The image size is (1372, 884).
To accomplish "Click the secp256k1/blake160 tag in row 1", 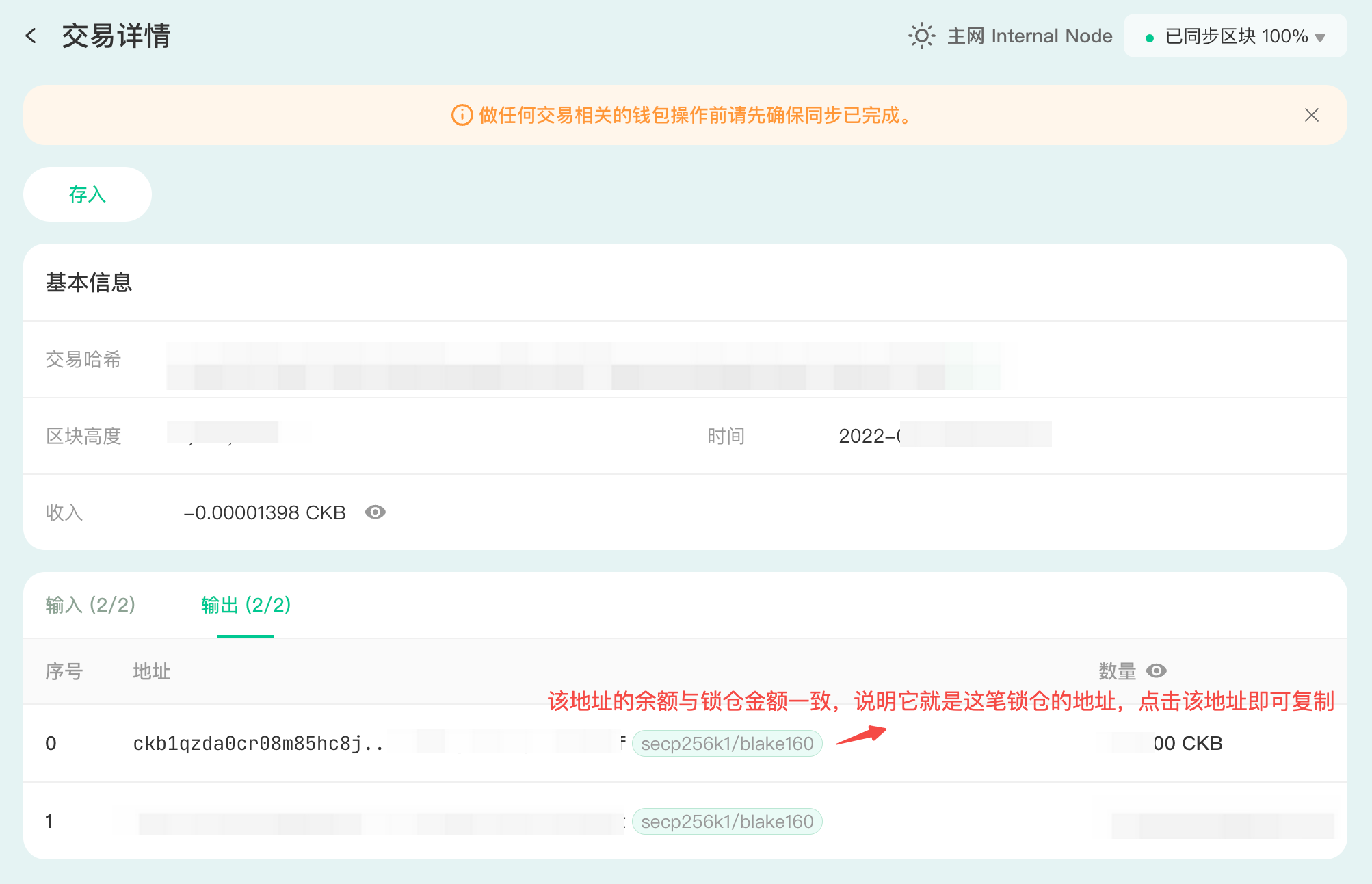I will point(727,822).
